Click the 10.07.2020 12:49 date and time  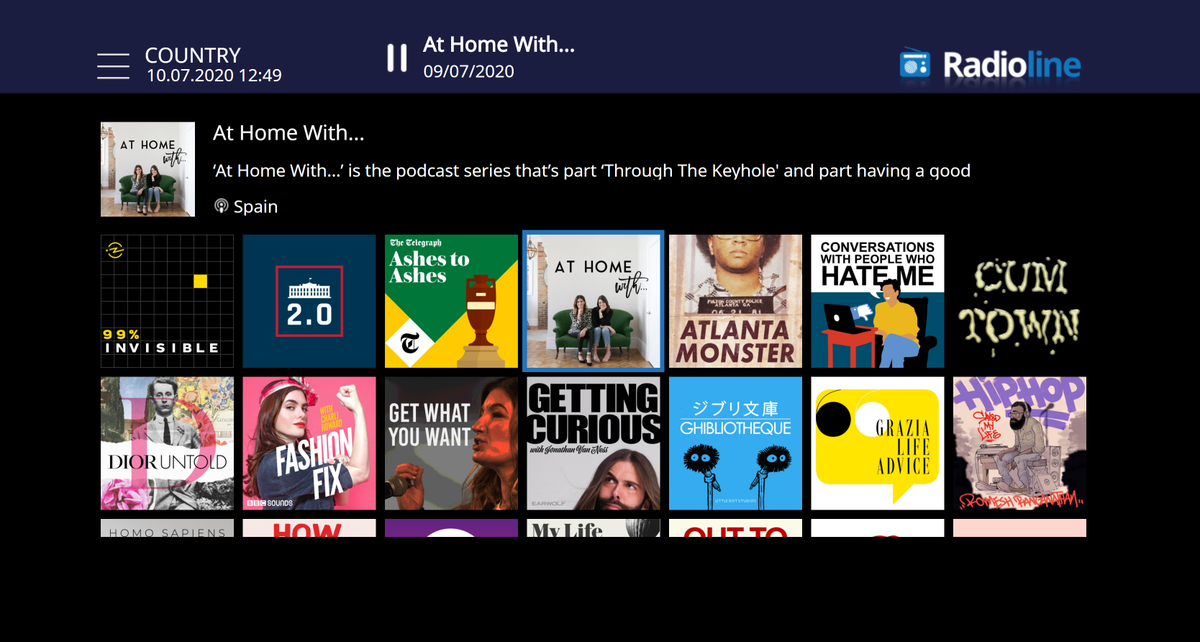tap(214, 75)
